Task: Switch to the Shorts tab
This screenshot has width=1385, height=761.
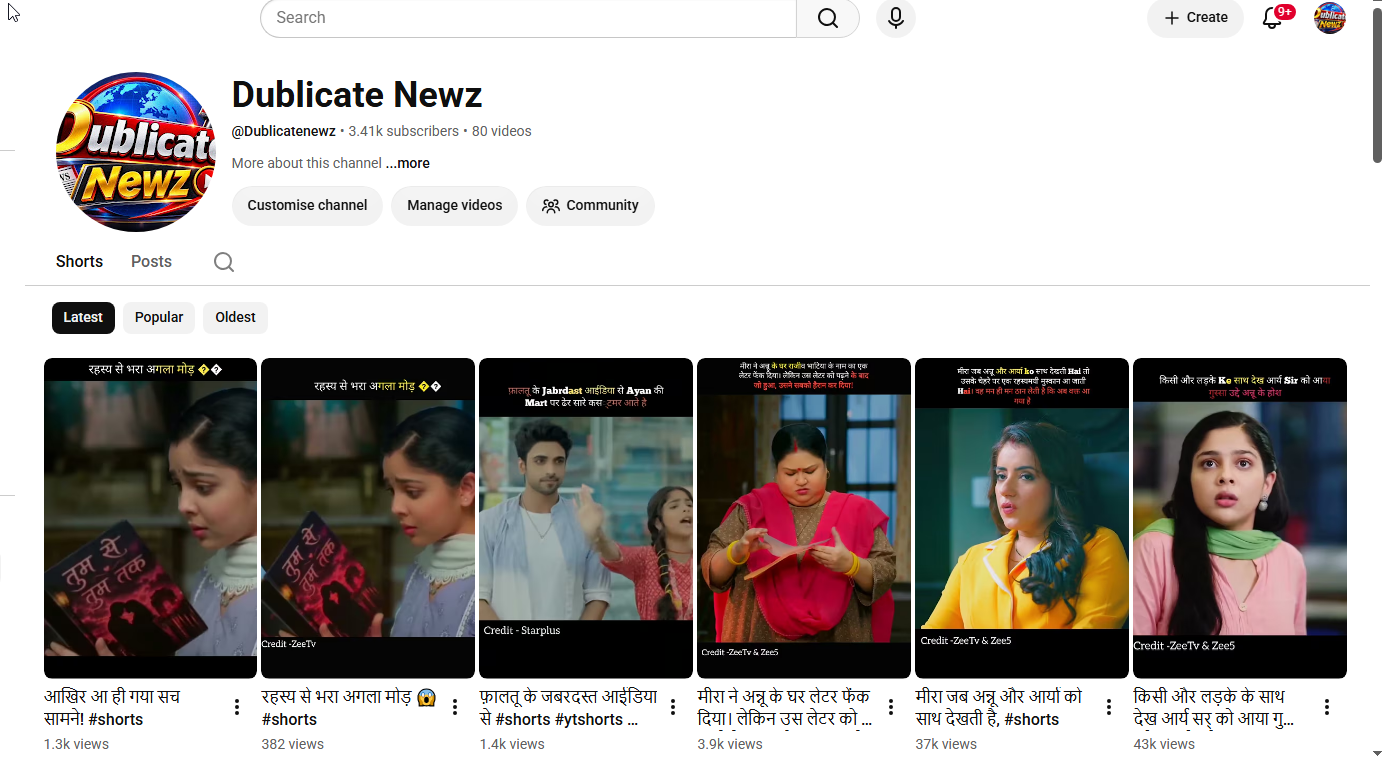Action: 79,262
